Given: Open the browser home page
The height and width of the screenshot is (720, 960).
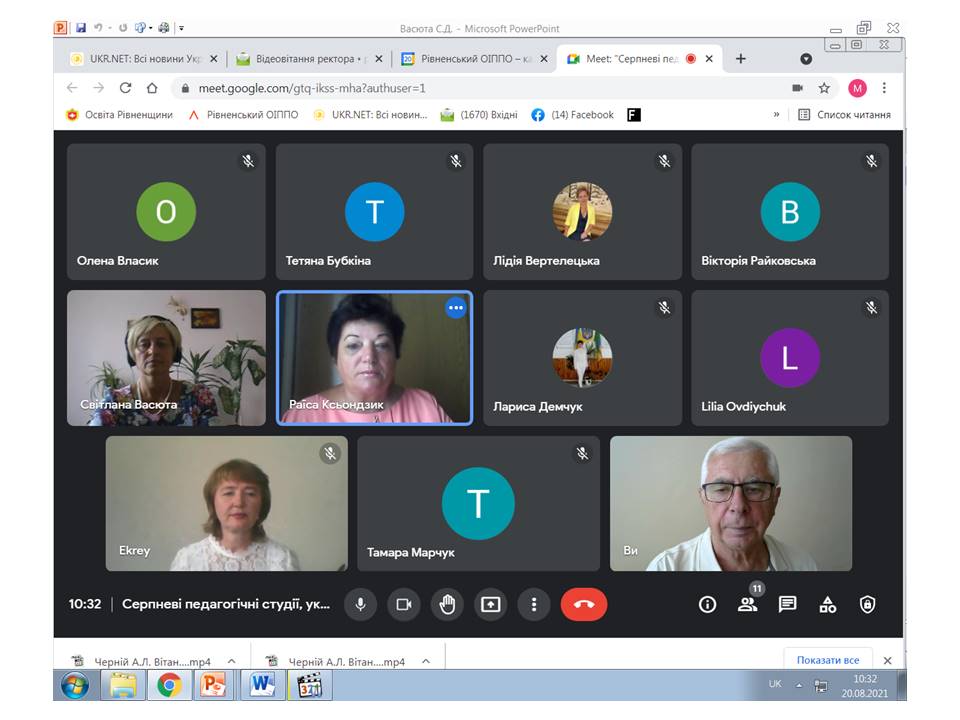Looking at the screenshot, I should [x=152, y=88].
